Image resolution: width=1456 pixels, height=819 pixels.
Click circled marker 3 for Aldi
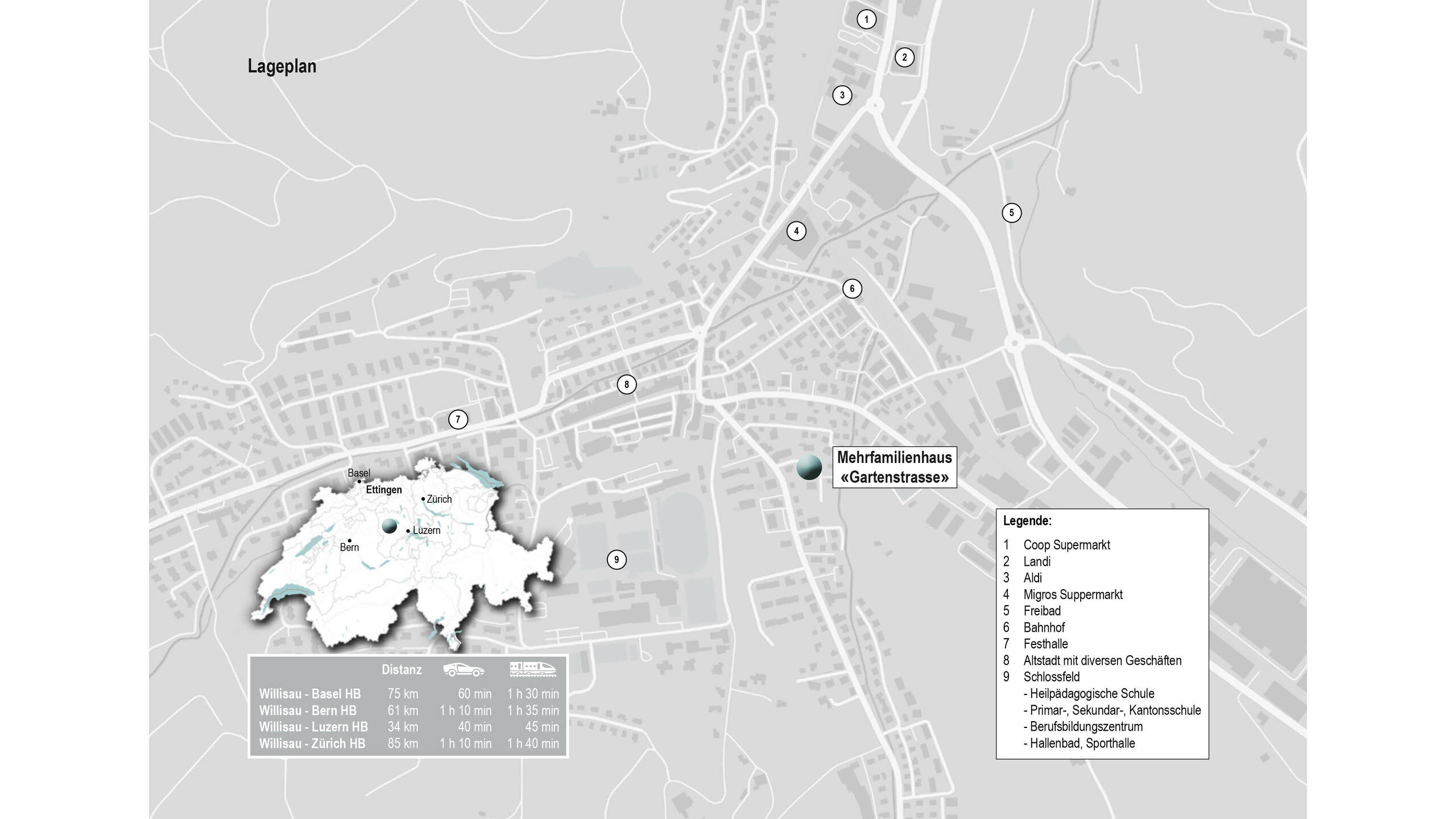click(x=842, y=95)
